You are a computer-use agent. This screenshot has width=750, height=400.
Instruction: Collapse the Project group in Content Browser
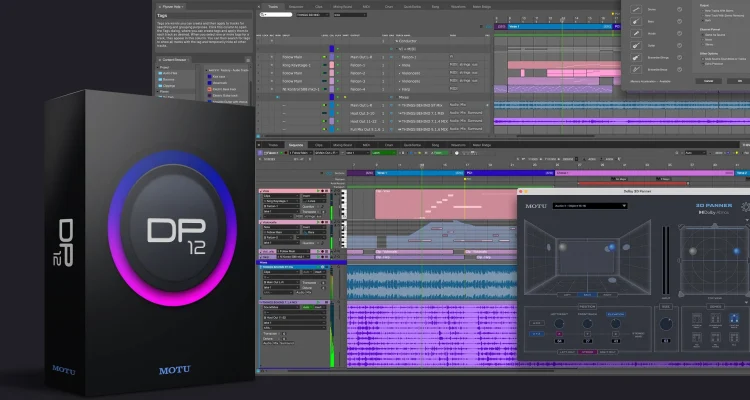pyautogui.click(x=157, y=67)
